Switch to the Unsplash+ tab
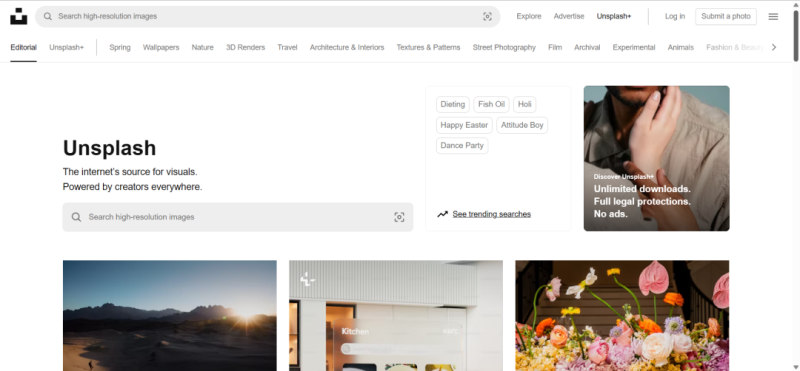Image resolution: width=800 pixels, height=371 pixels. pos(66,47)
